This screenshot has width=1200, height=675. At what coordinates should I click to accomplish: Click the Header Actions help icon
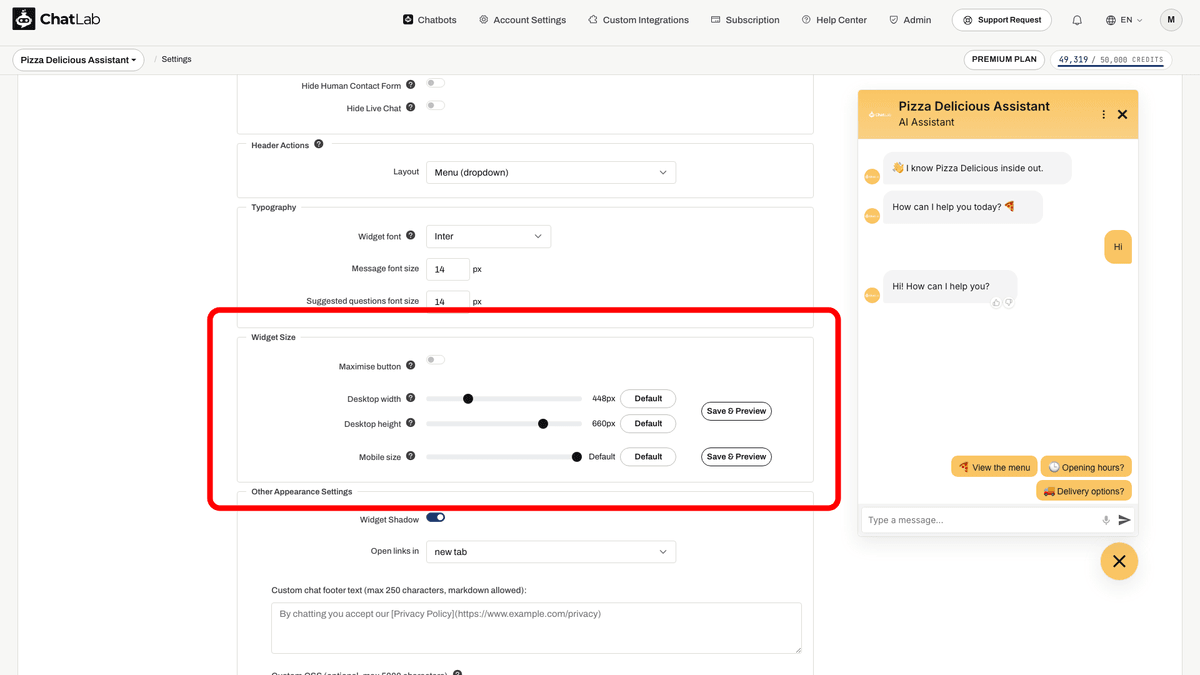click(x=319, y=144)
